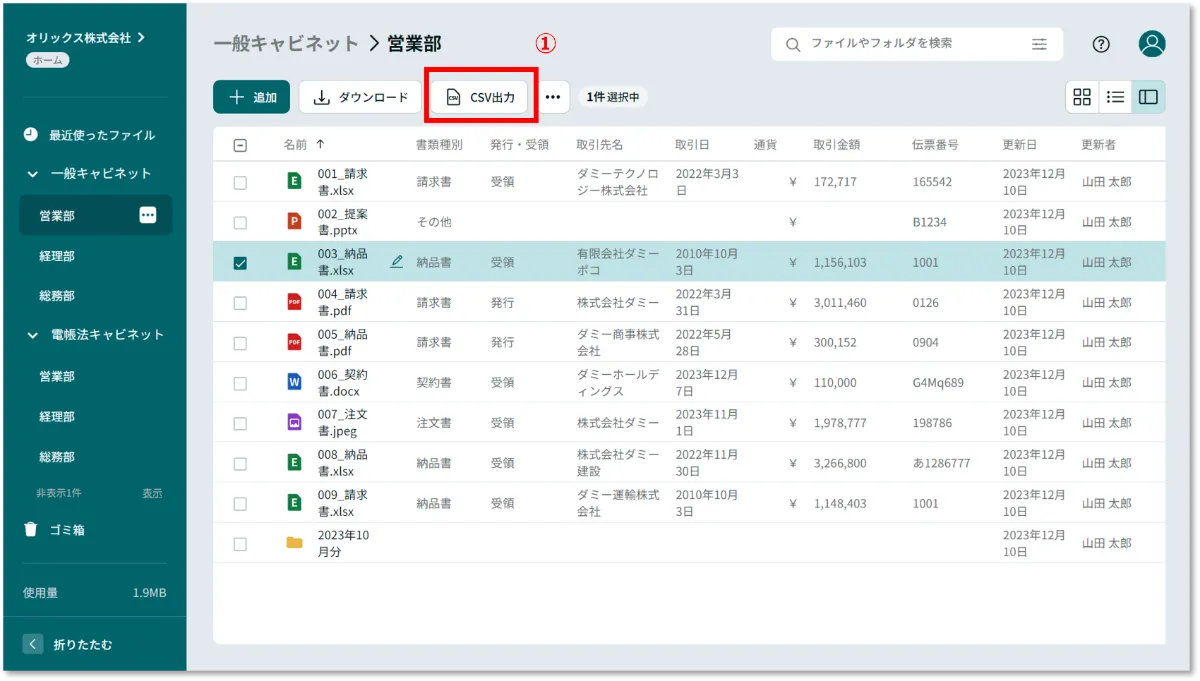Click the 書類種別 column header

(x=439, y=145)
